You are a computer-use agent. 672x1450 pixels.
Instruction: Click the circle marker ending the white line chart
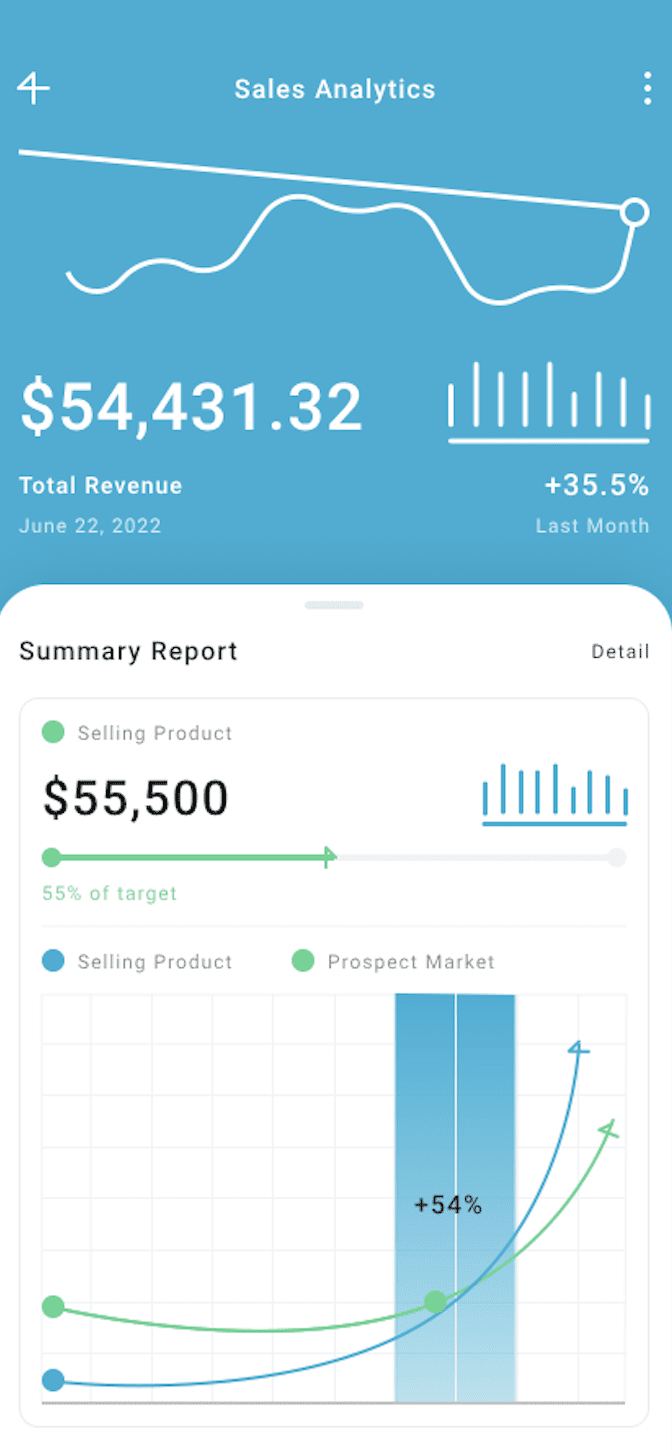(634, 212)
